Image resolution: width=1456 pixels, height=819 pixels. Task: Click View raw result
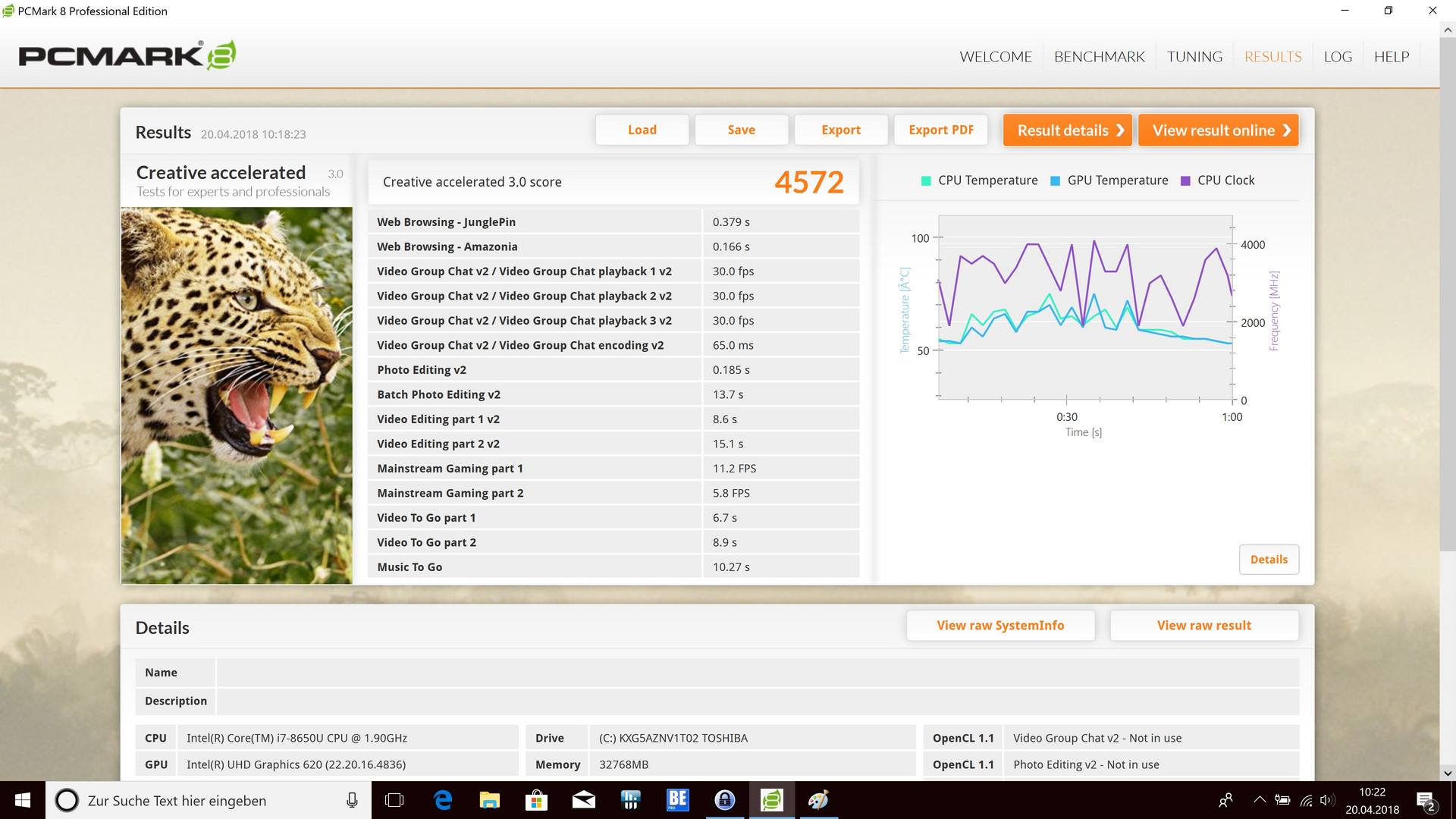[1204, 626]
